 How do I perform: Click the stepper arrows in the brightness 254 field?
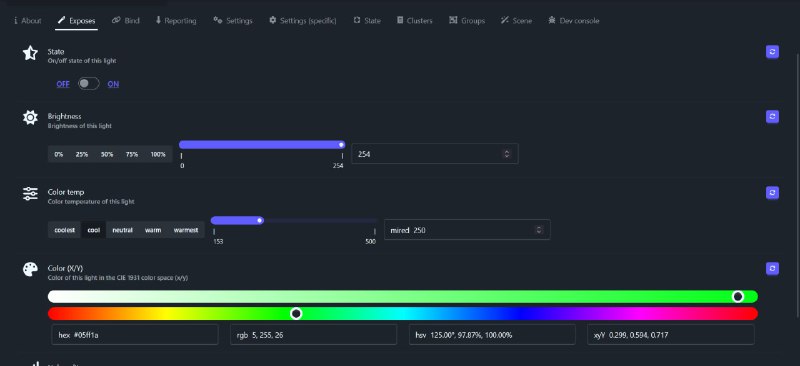pos(507,154)
